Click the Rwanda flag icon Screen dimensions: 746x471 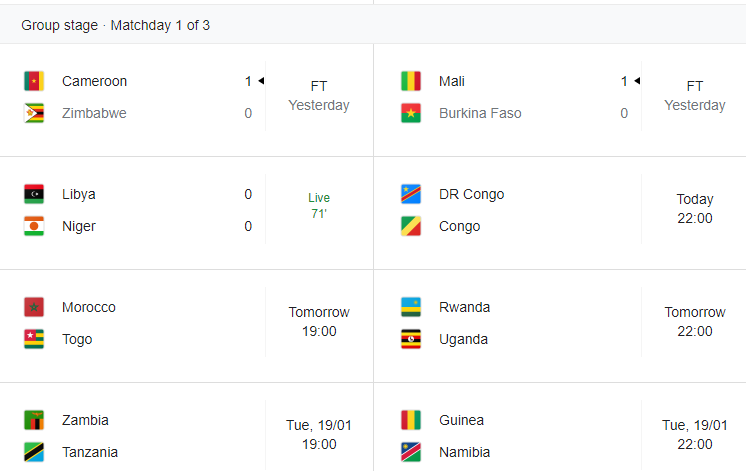tap(411, 307)
